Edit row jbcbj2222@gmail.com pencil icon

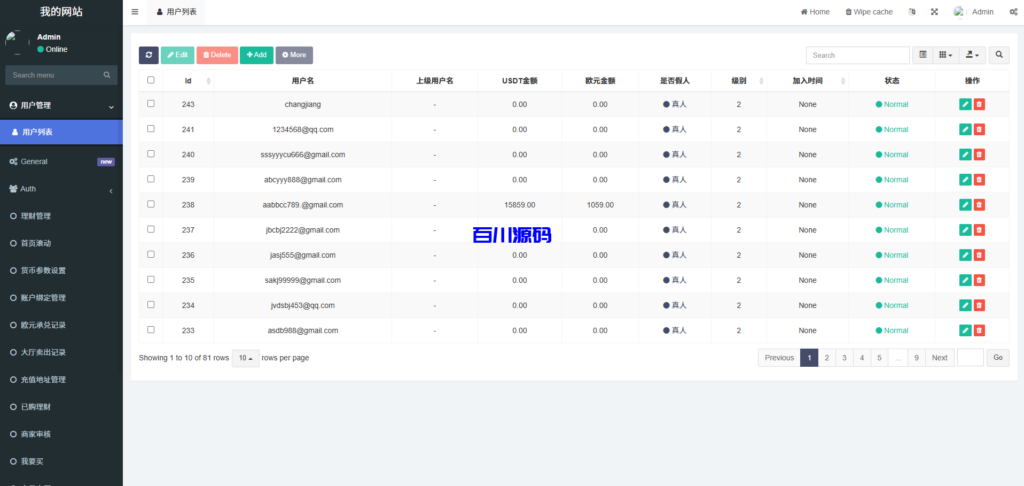[x=965, y=230]
